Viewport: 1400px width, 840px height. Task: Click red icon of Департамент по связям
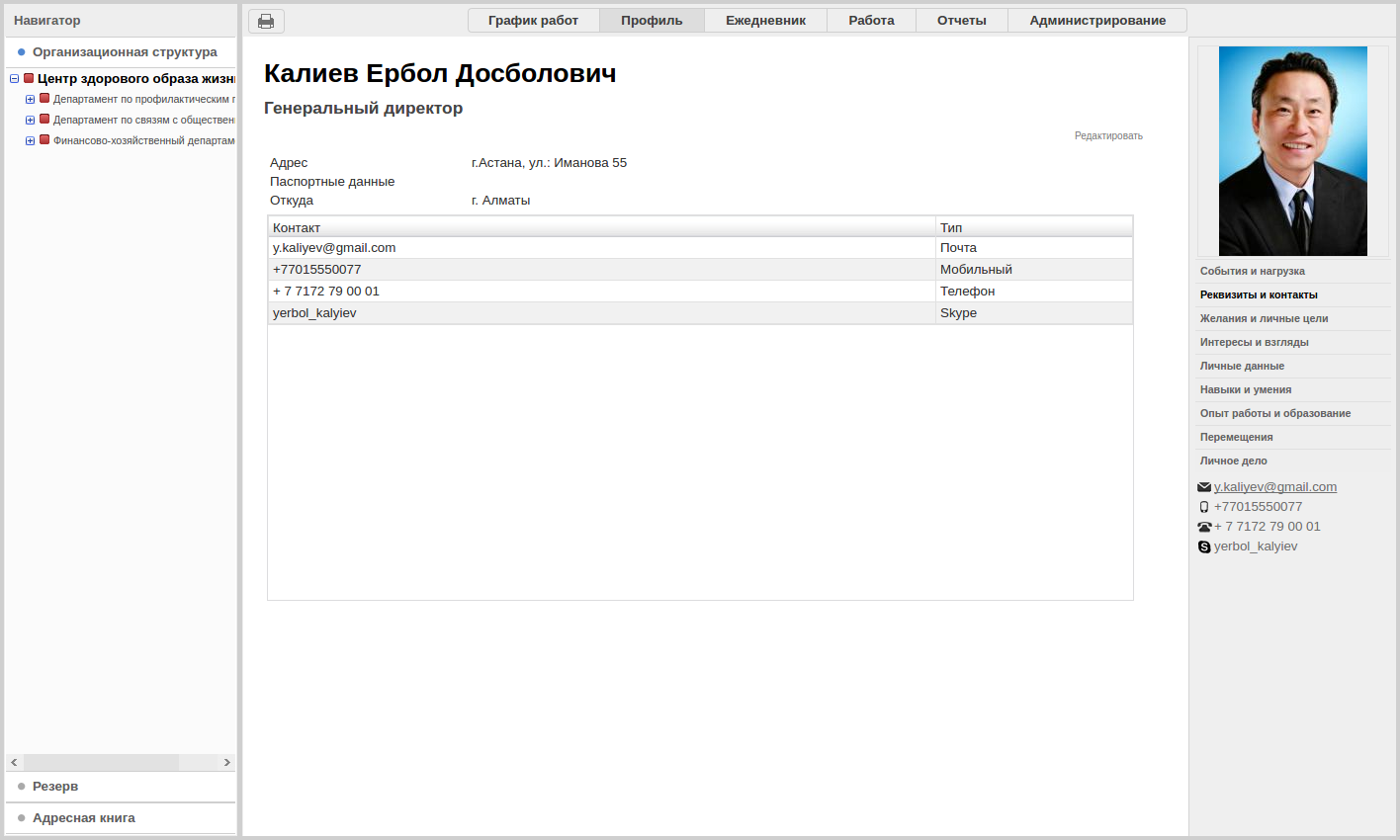coord(44,120)
